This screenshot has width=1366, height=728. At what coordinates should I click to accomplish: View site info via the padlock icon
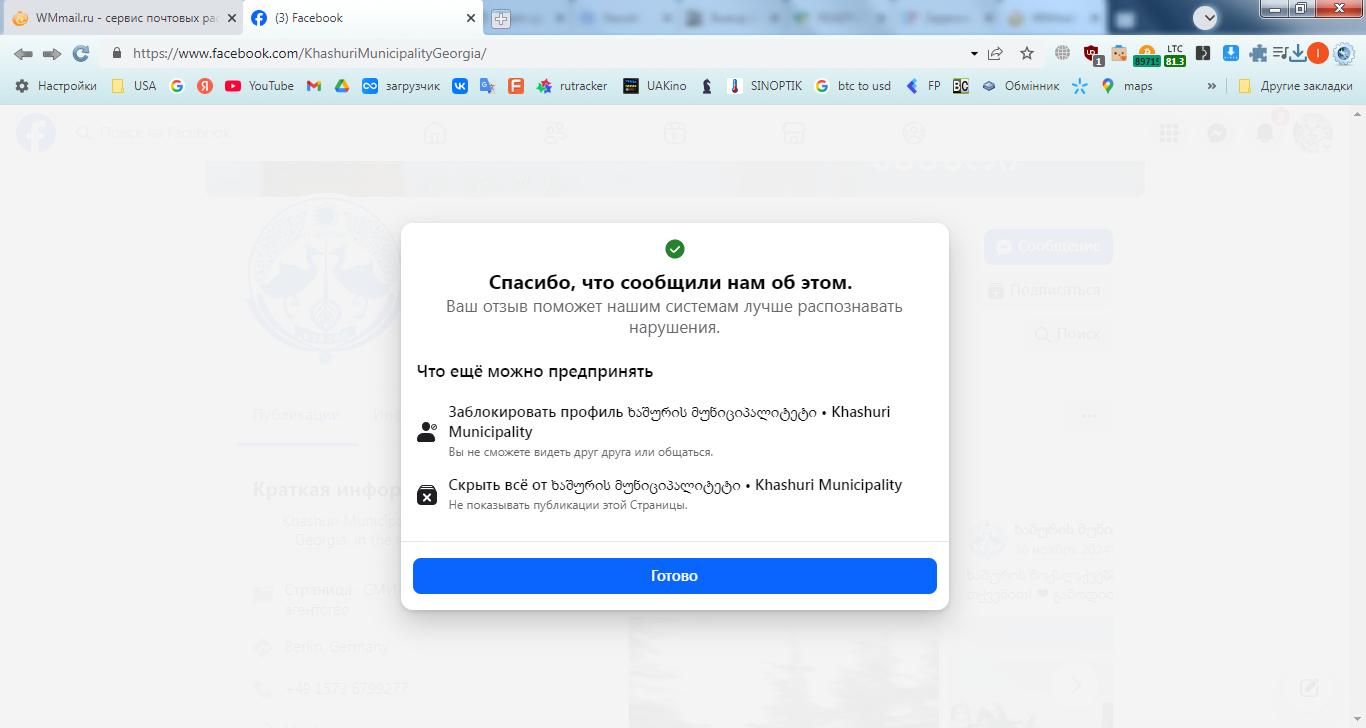[117, 53]
